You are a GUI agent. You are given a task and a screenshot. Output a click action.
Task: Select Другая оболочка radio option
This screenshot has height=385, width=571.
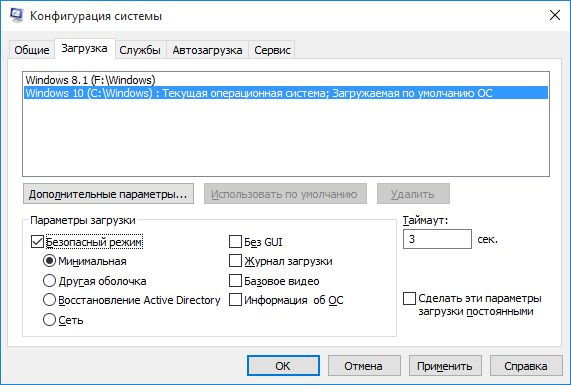pyautogui.click(x=49, y=281)
